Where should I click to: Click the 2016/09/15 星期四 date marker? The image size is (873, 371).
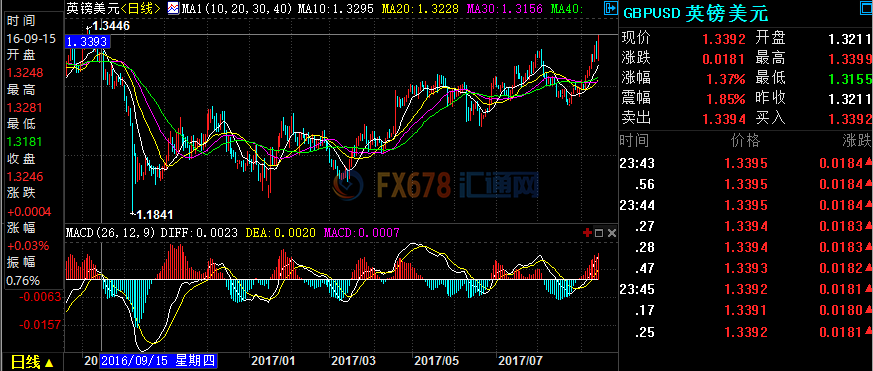[158, 361]
